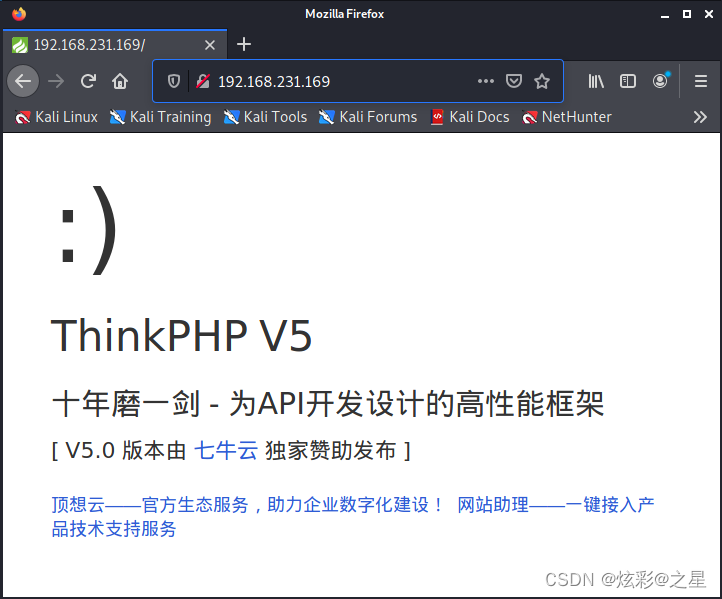This screenshot has height=599, width=722.
Task: Open Kali Forums bookmark
Action: pos(368,117)
